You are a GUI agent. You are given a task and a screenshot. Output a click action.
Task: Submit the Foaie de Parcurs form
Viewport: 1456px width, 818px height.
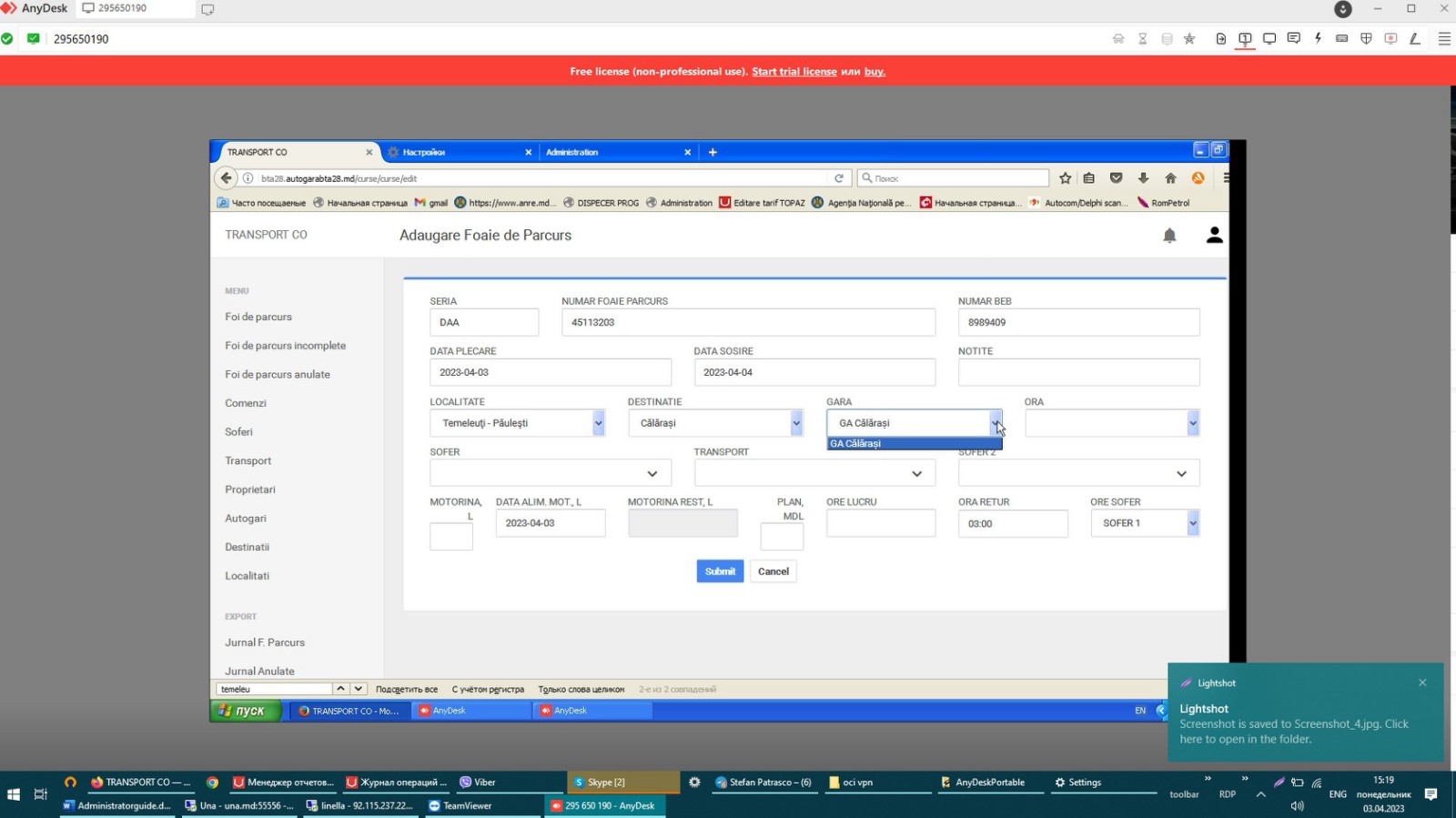tap(720, 571)
